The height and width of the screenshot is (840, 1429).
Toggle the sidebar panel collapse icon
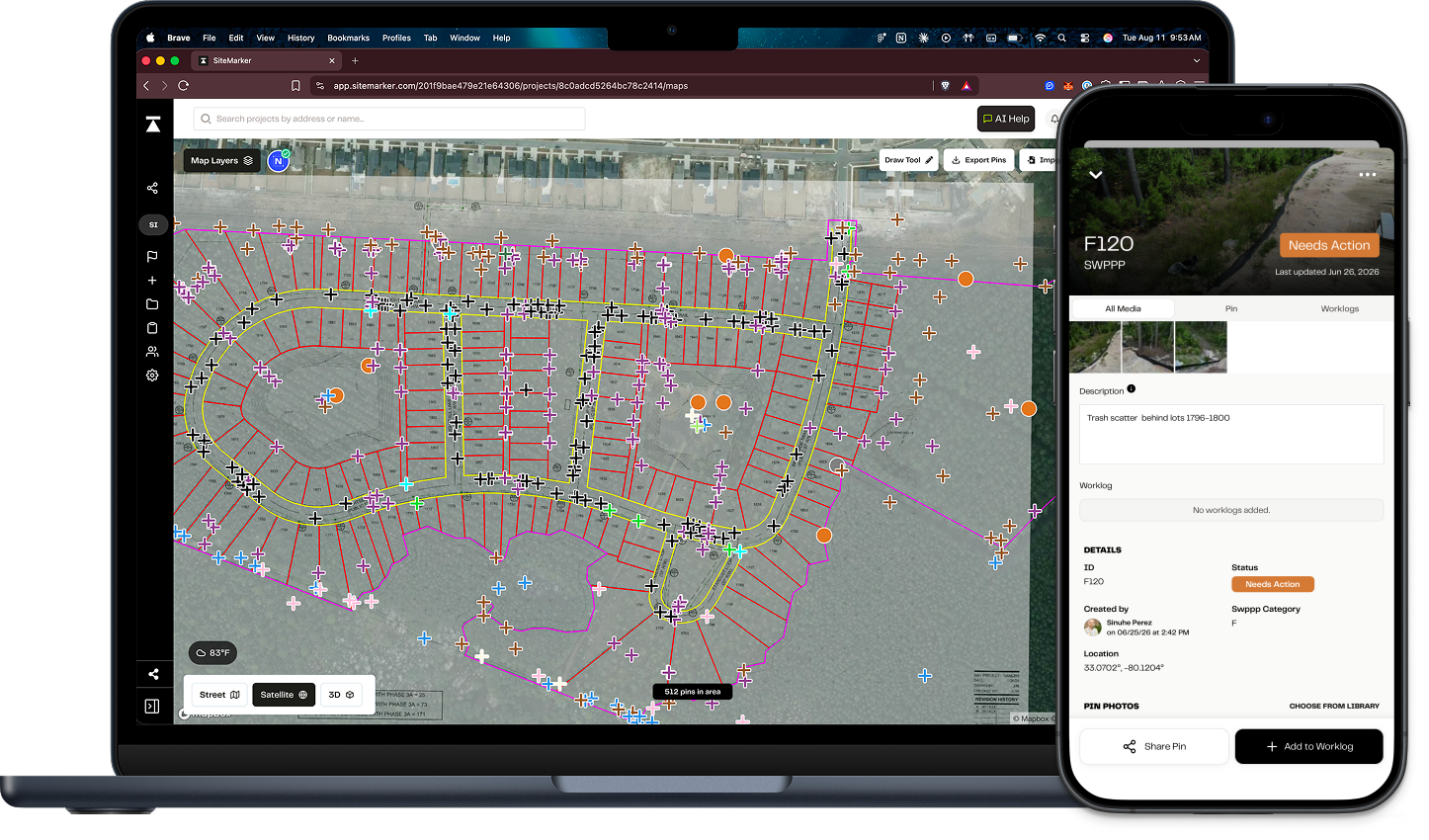coord(152,707)
